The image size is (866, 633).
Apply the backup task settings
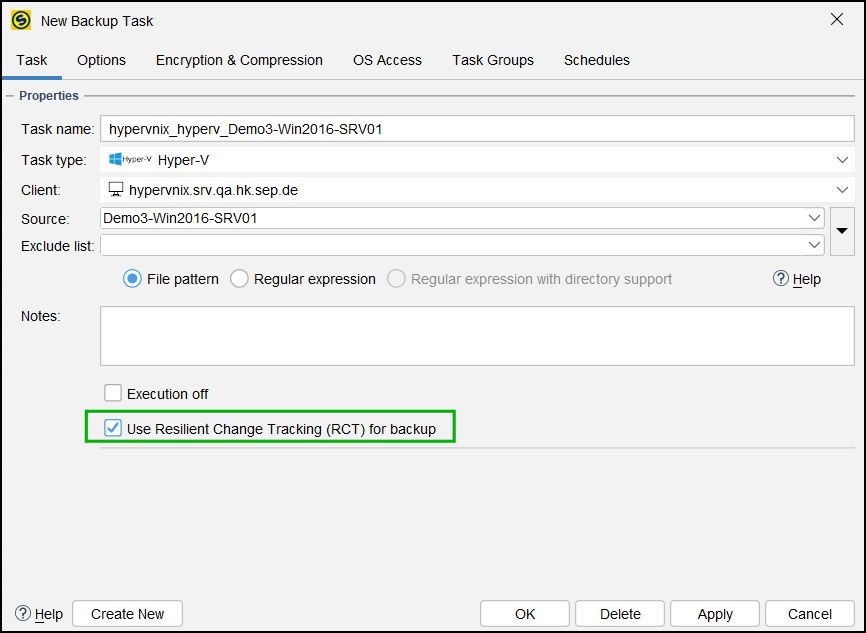click(714, 614)
